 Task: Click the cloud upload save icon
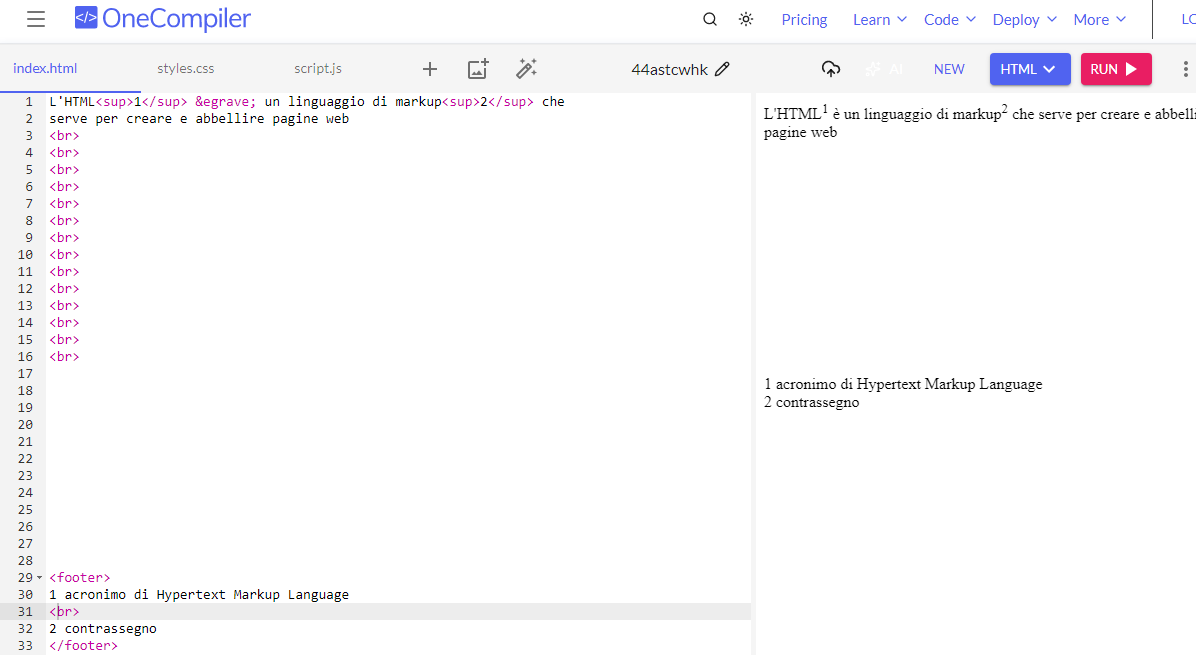pos(831,69)
